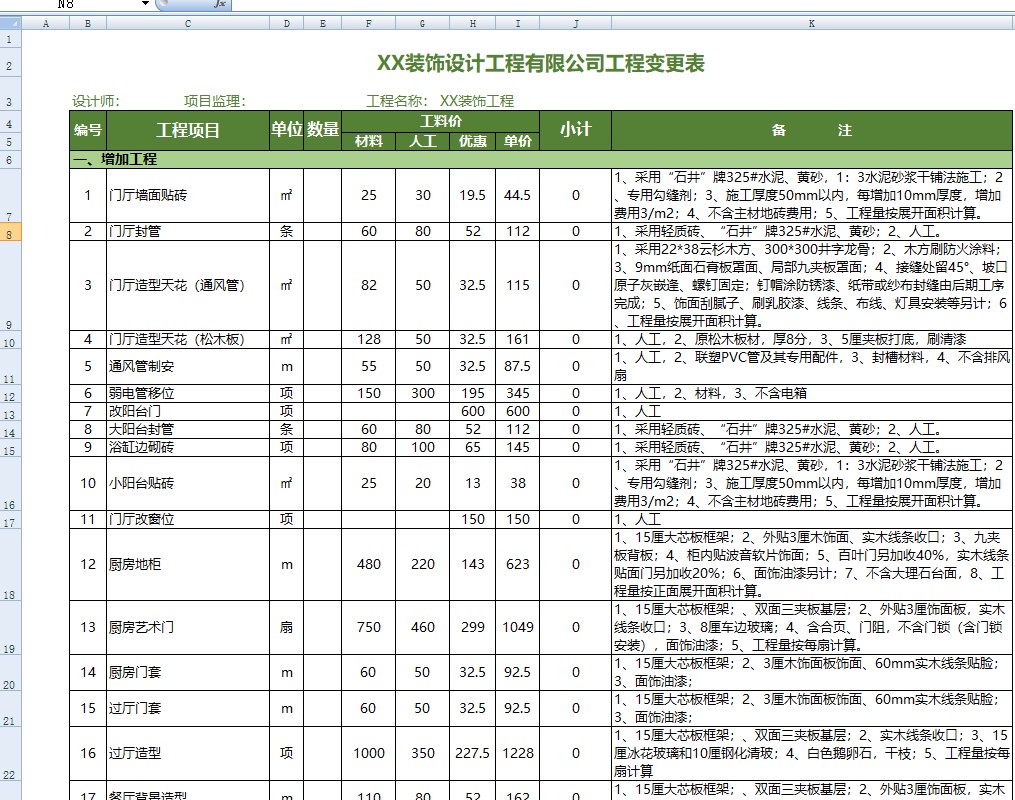Select column F header
1015x800 pixels.
click(368, 23)
